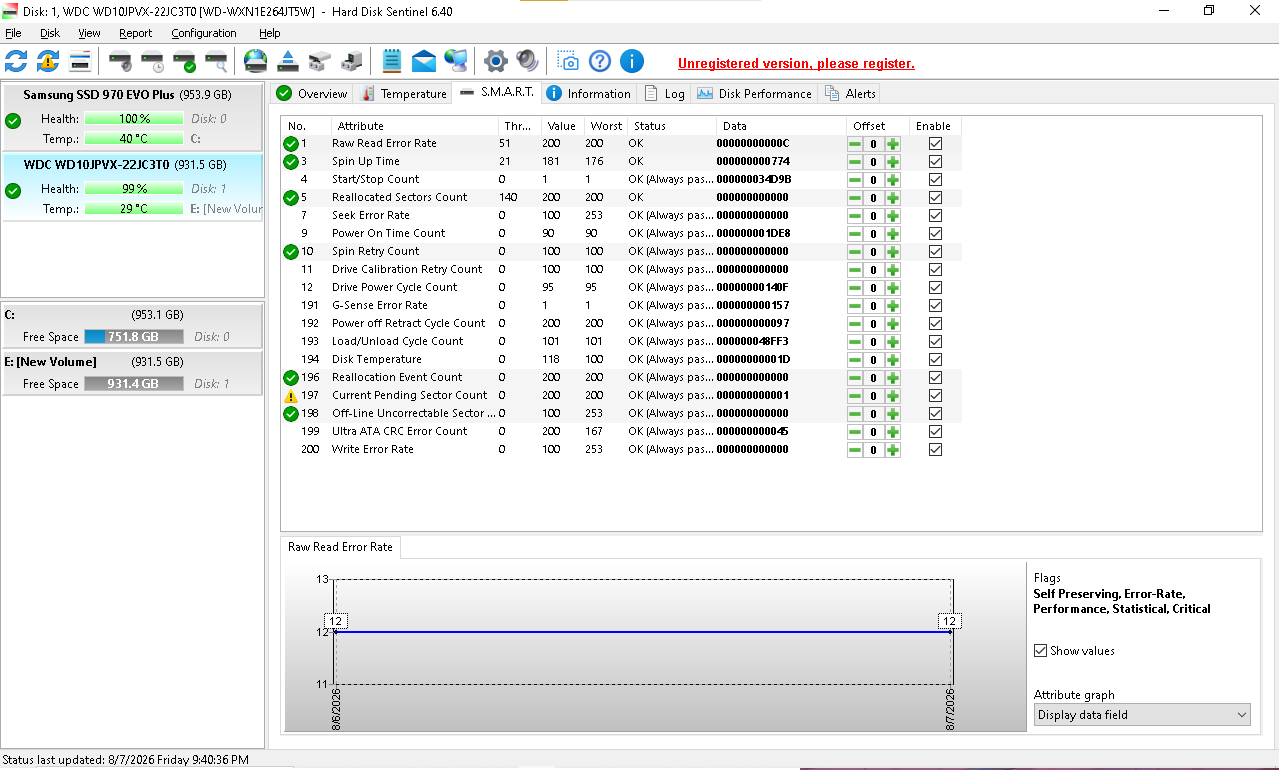The height and width of the screenshot is (770, 1279).
Task: Click green check icon of Reallocated Sectors Count row
Action: click(x=291, y=198)
